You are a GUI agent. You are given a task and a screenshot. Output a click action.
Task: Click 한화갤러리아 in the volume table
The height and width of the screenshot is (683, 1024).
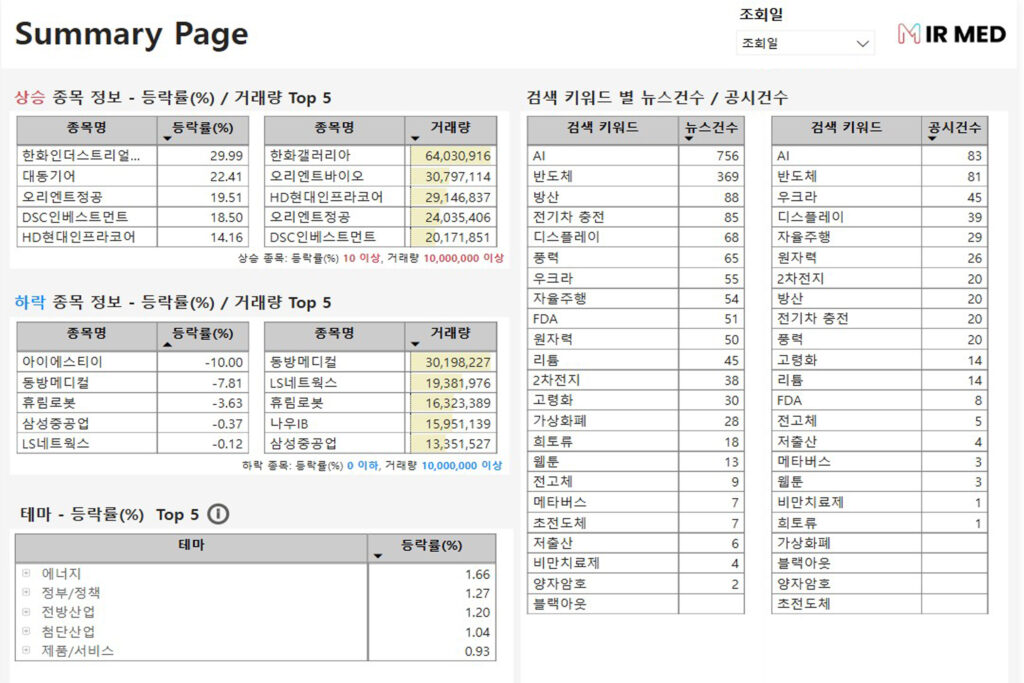[310, 155]
